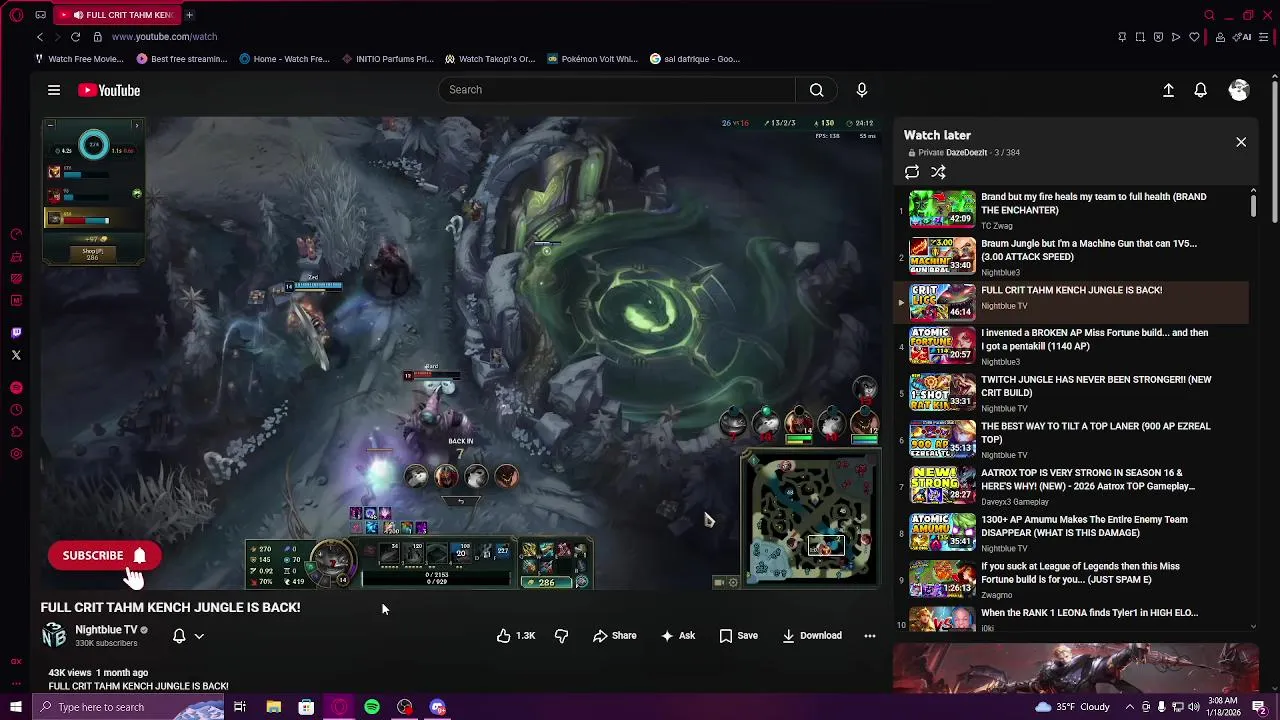Open the player send icon in toolbar
Viewport: 1280px width, 720px height.
(x=1176, y=37)
